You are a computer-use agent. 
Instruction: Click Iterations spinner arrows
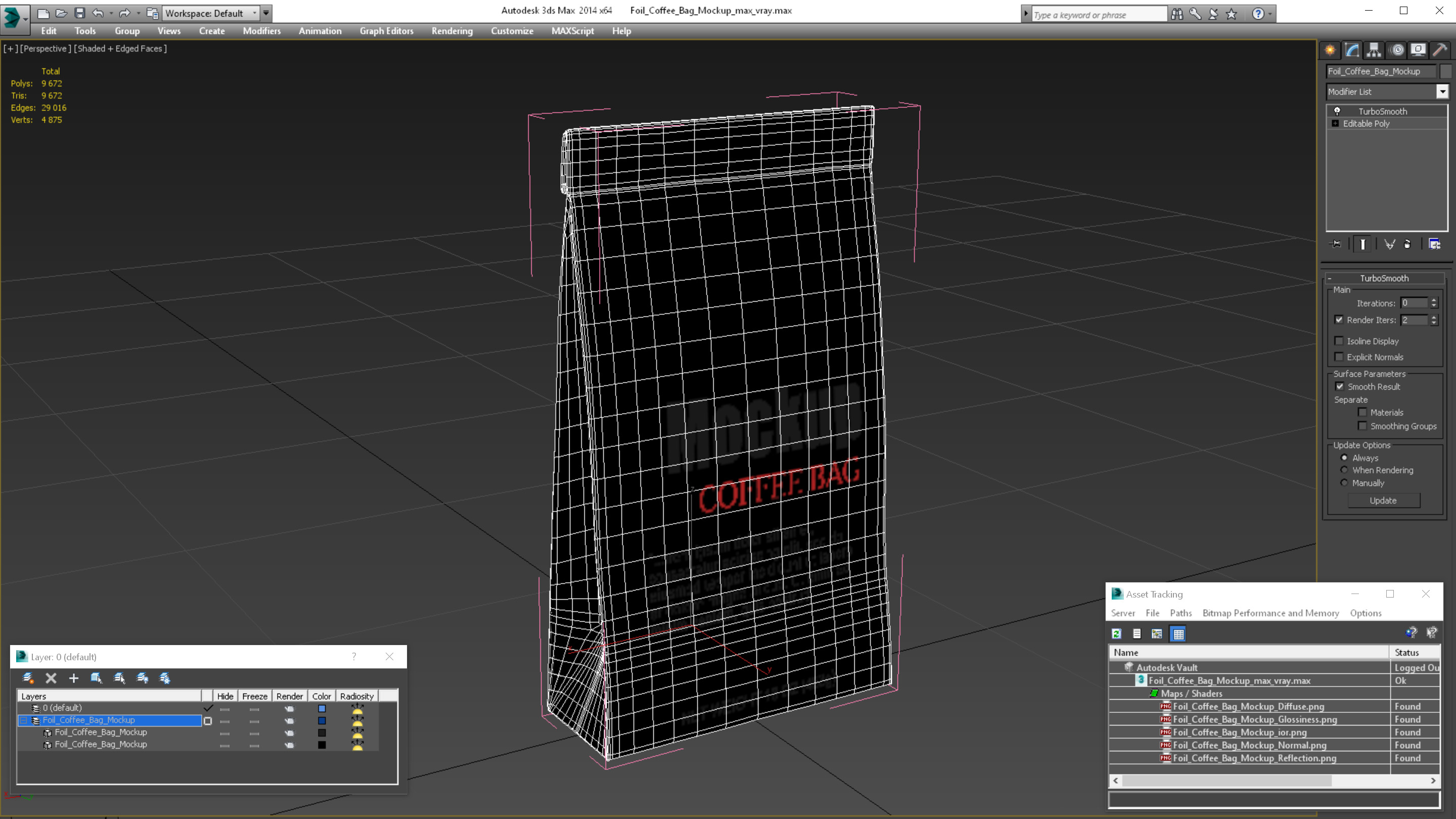tap(1434, 303)
